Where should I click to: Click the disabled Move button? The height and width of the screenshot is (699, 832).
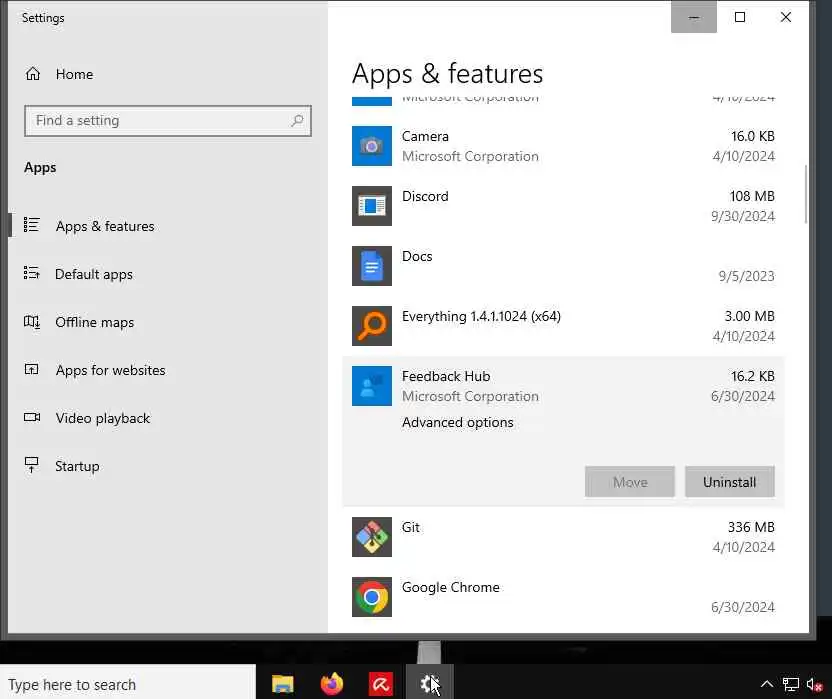[630, 482]
